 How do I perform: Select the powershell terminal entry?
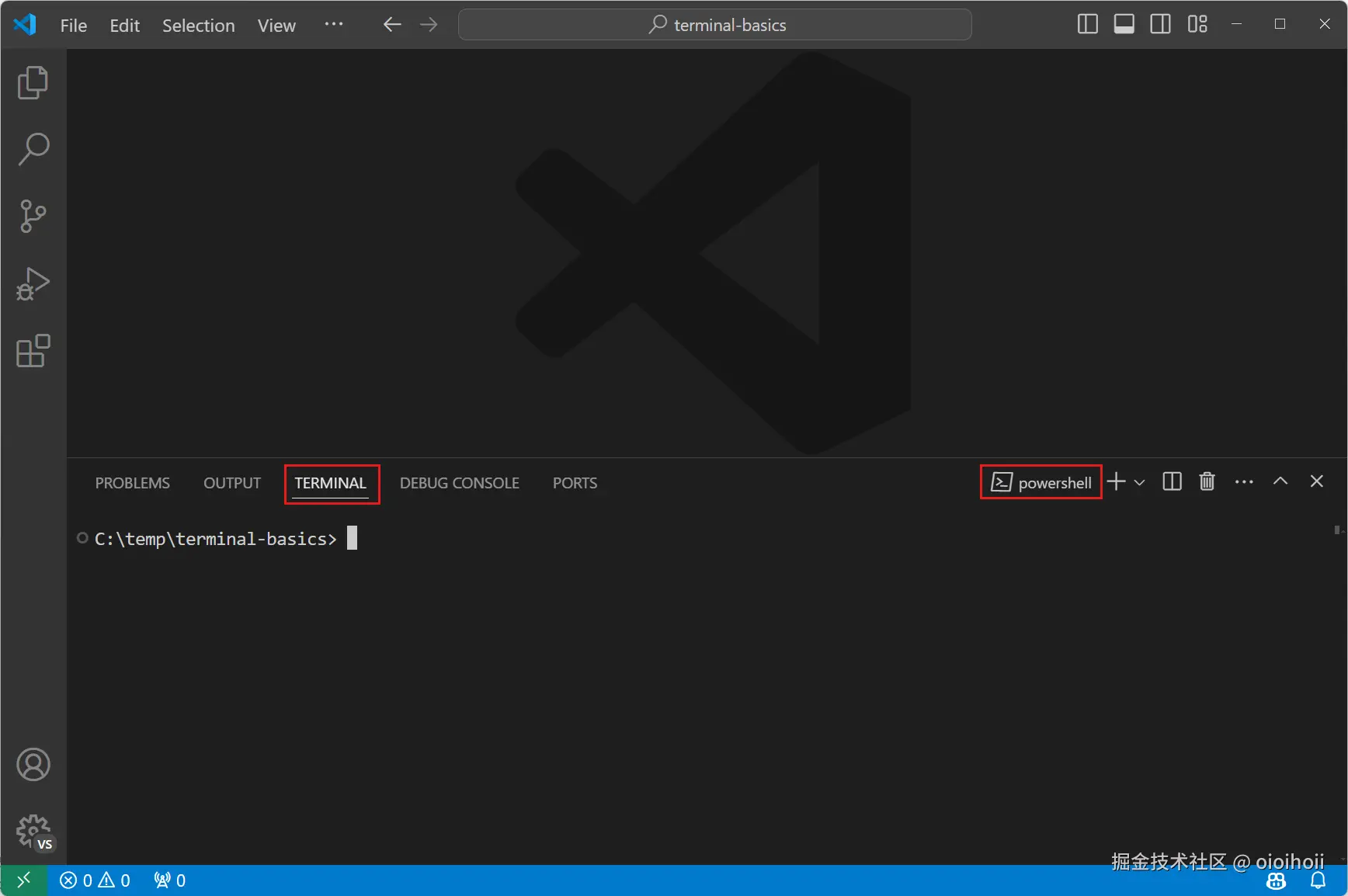click(x=1041, y=482)
